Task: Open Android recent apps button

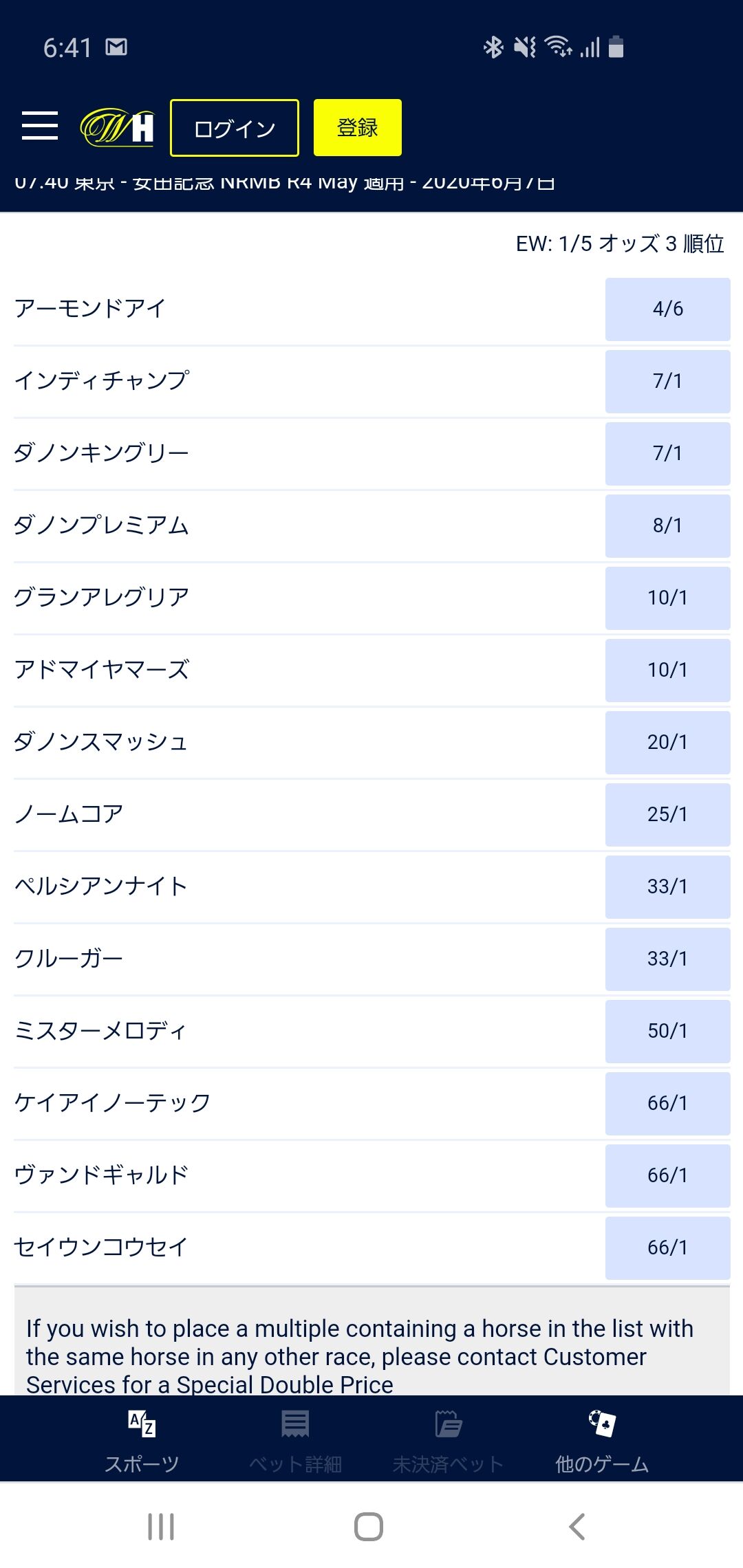Action: 161,1527
